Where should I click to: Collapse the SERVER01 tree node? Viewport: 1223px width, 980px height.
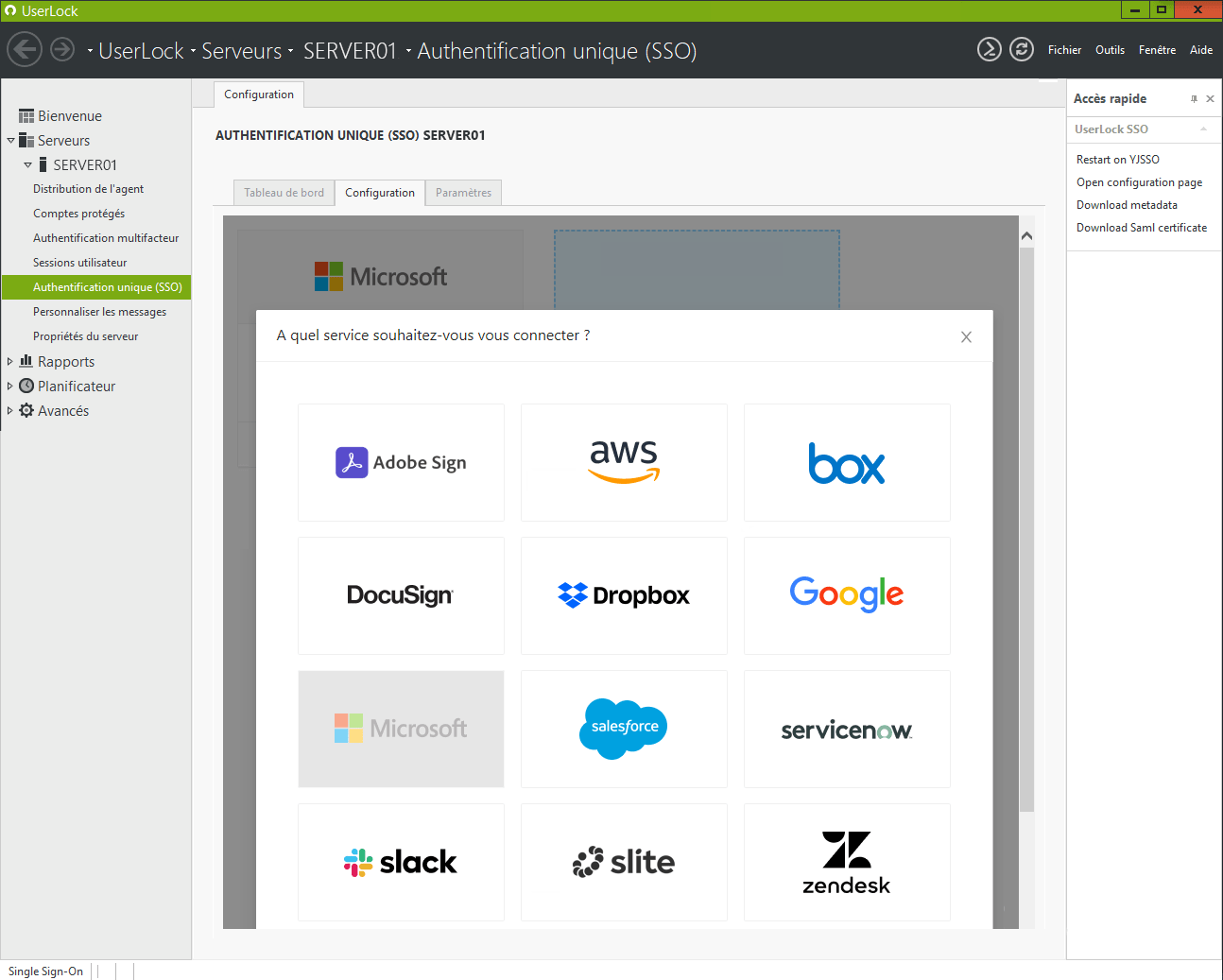click(27, 165)
